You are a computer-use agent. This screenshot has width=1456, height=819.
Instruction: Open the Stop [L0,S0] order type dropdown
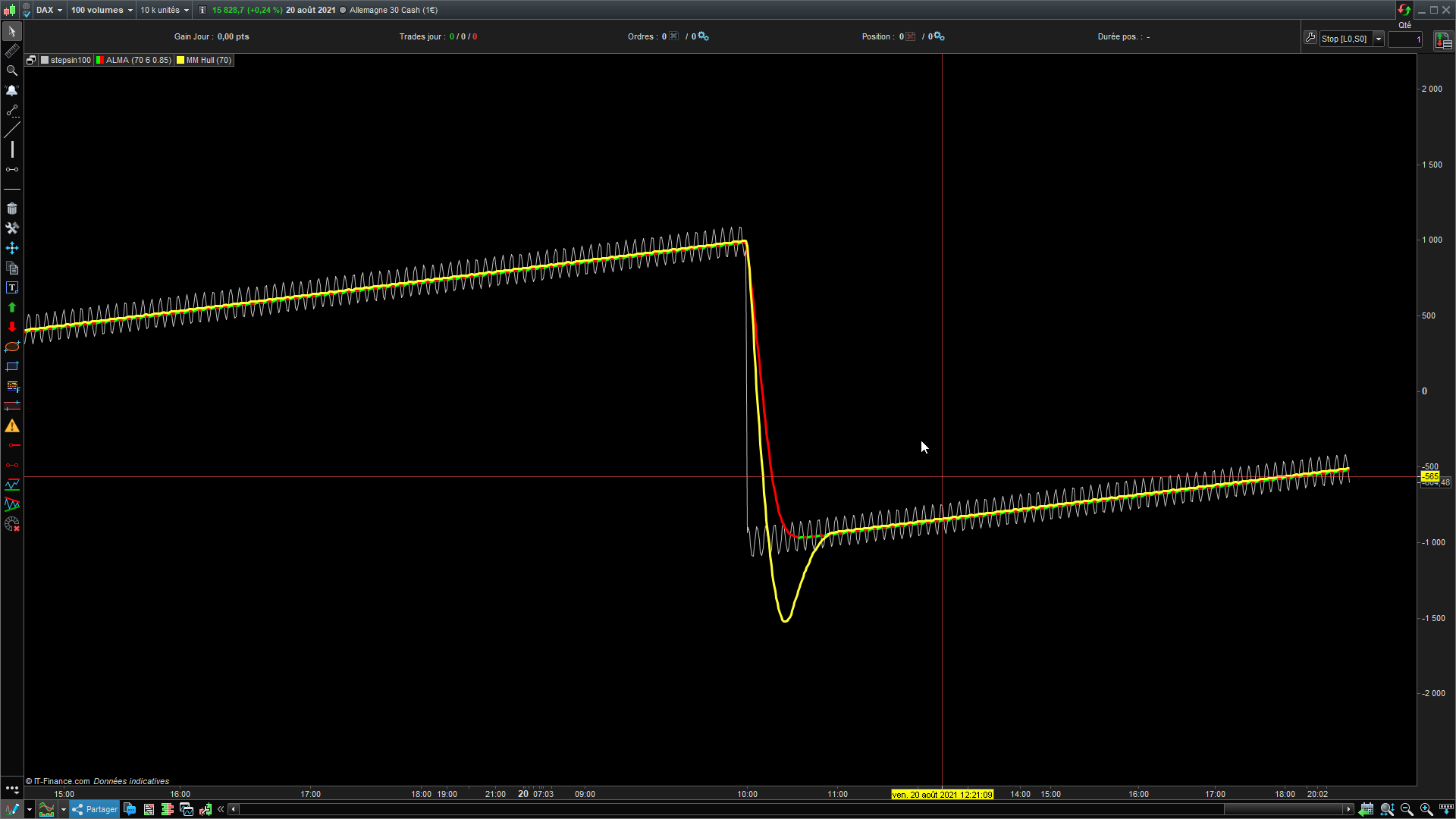(1379, 39)
